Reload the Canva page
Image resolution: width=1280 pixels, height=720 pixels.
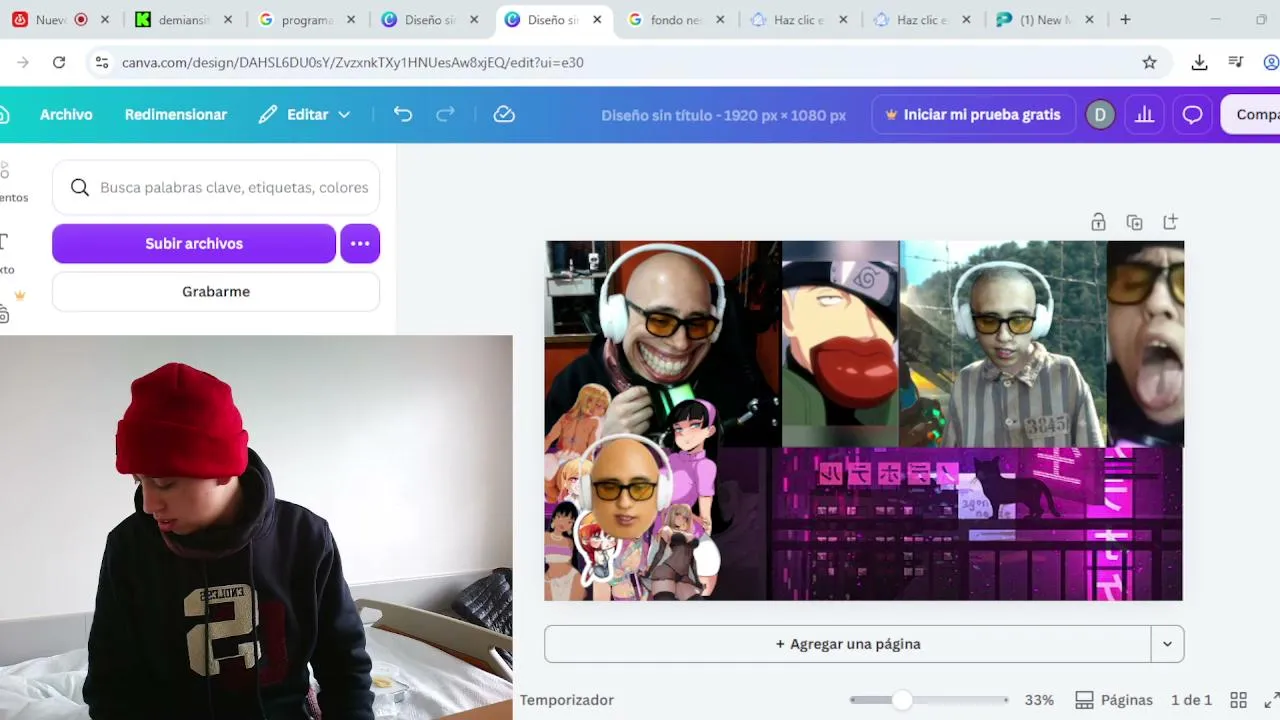click(59, 62)
